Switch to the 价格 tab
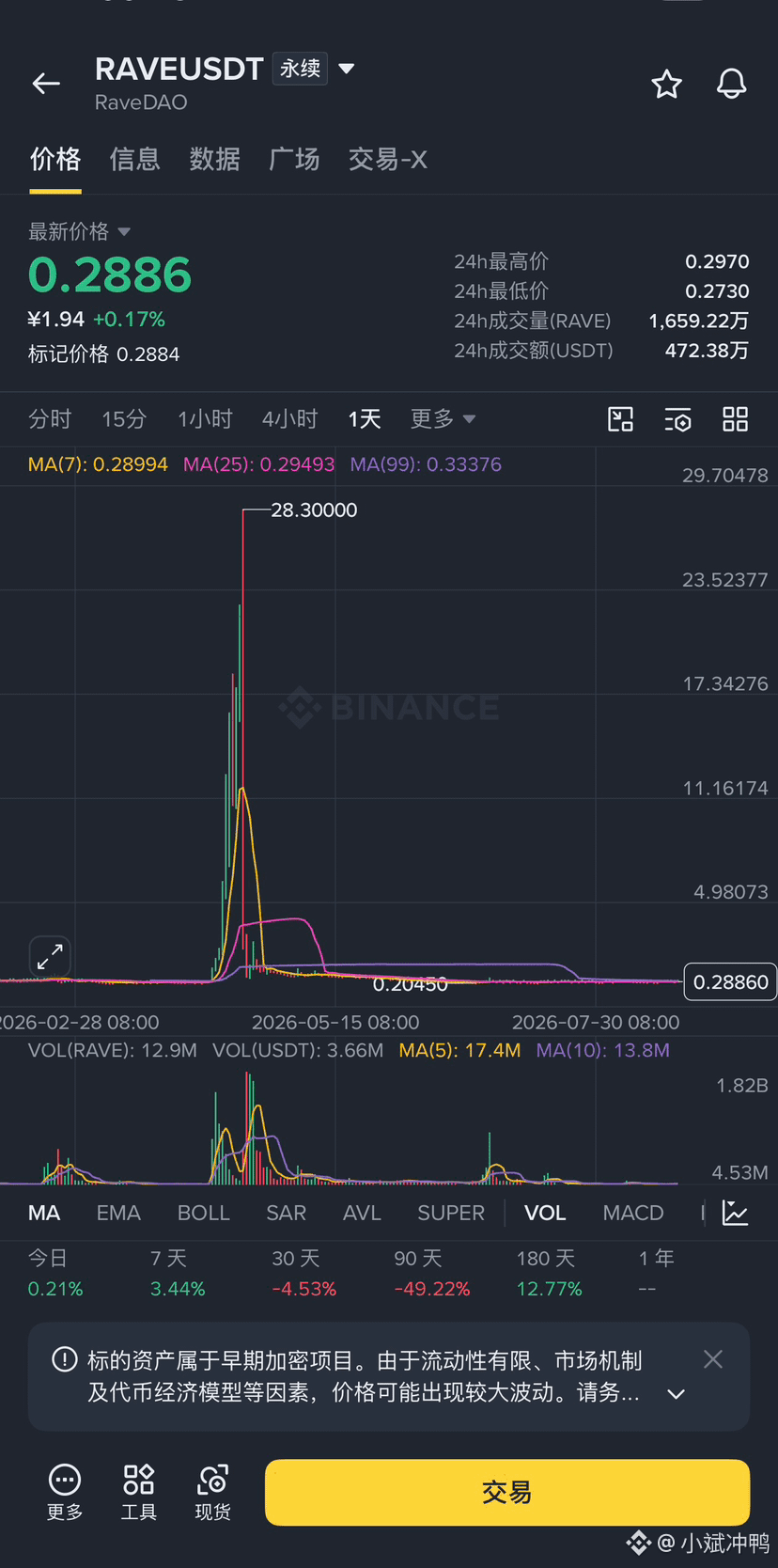The width and height of the screenshot is (778, 1568). coord(55,159)
